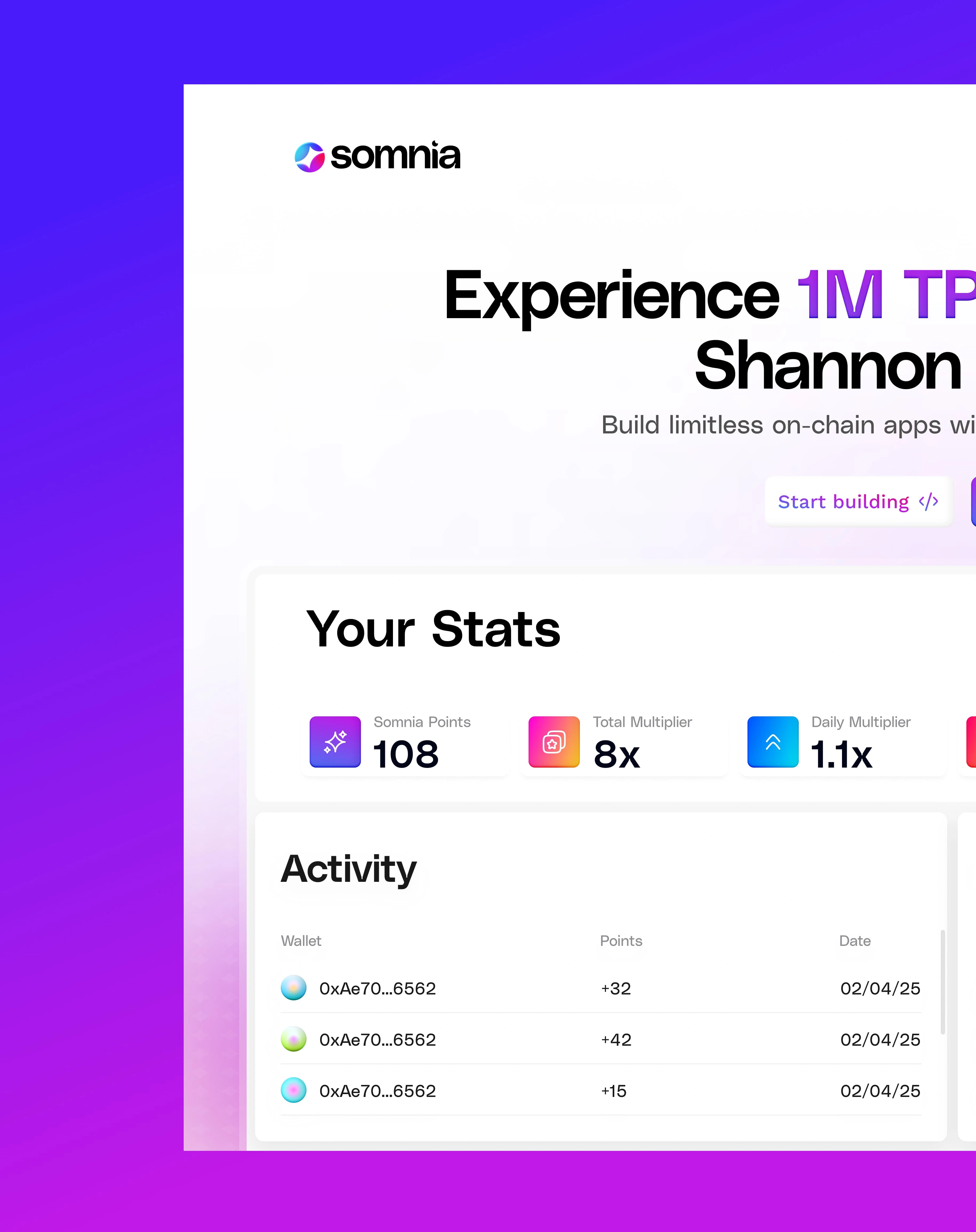Click the +32 points value
Viewport: 976px width, 1232px height.
[x=616, y=989]
